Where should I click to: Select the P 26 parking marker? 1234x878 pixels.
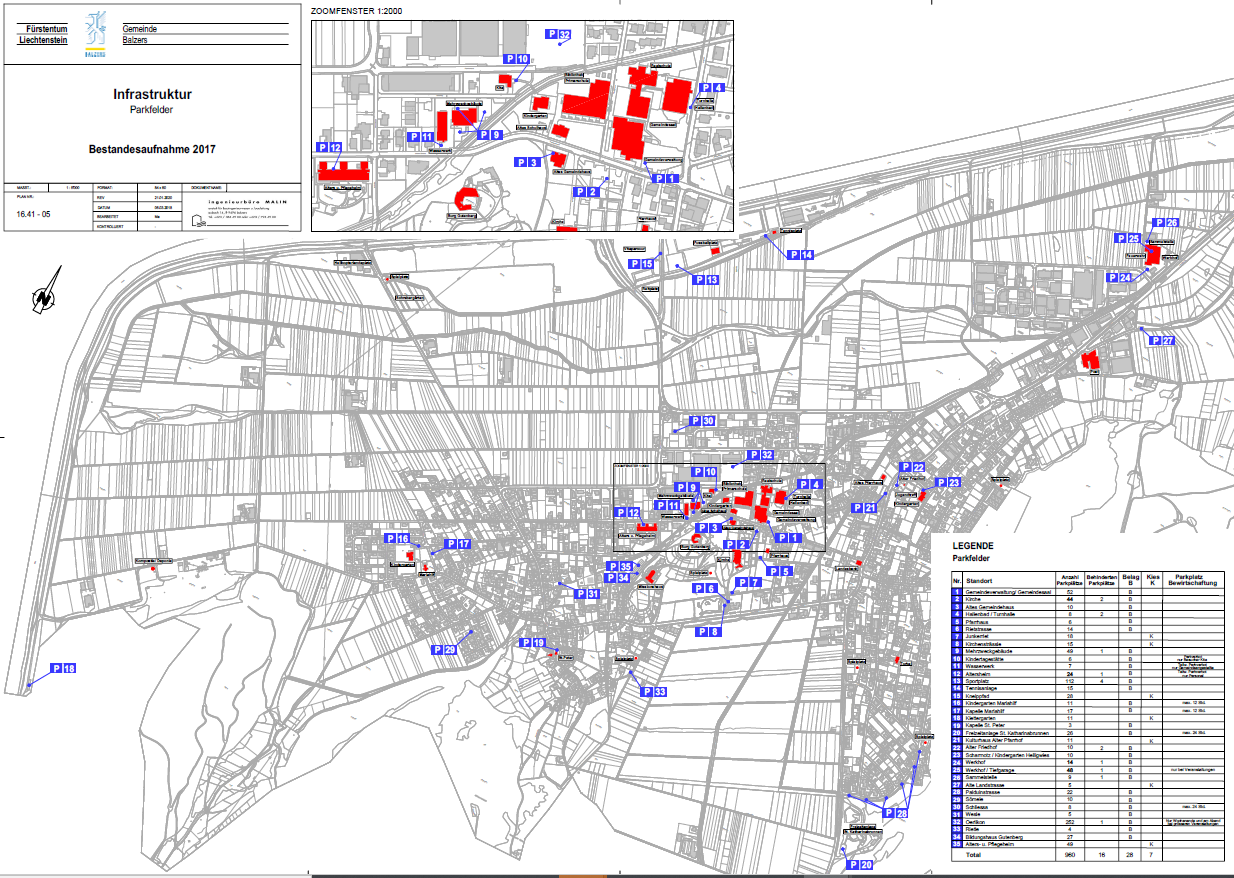point(1166,223)
